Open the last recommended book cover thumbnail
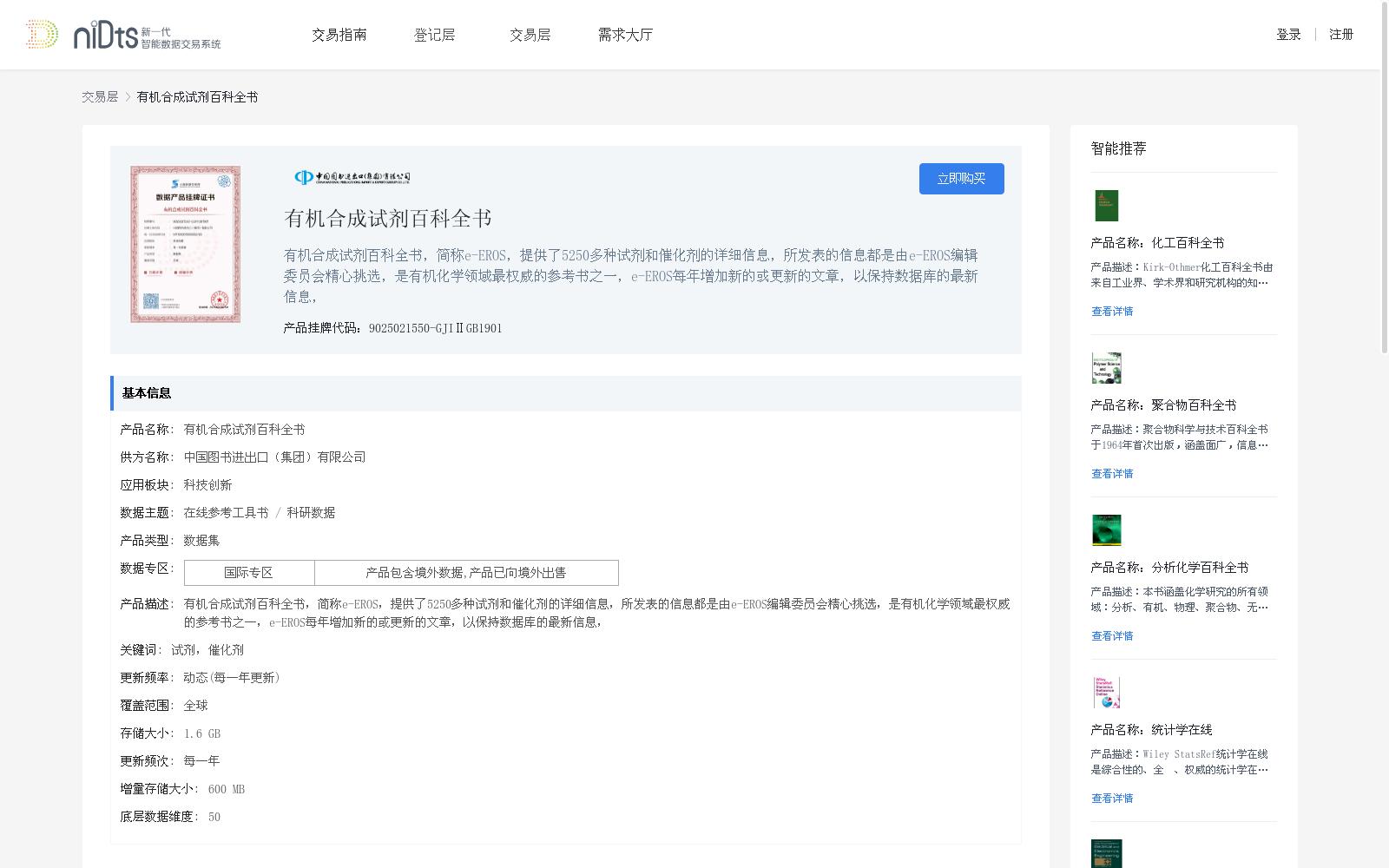Screen dimensions: 1389x868 [x=1107, y=854]
